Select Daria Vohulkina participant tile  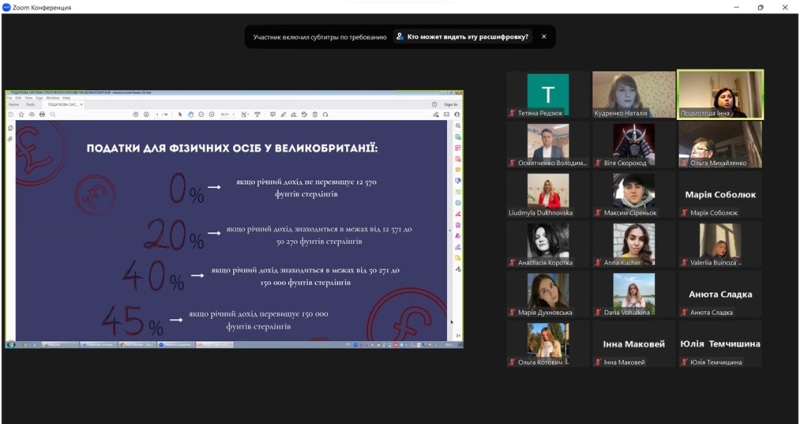click(x=634, y=294)
